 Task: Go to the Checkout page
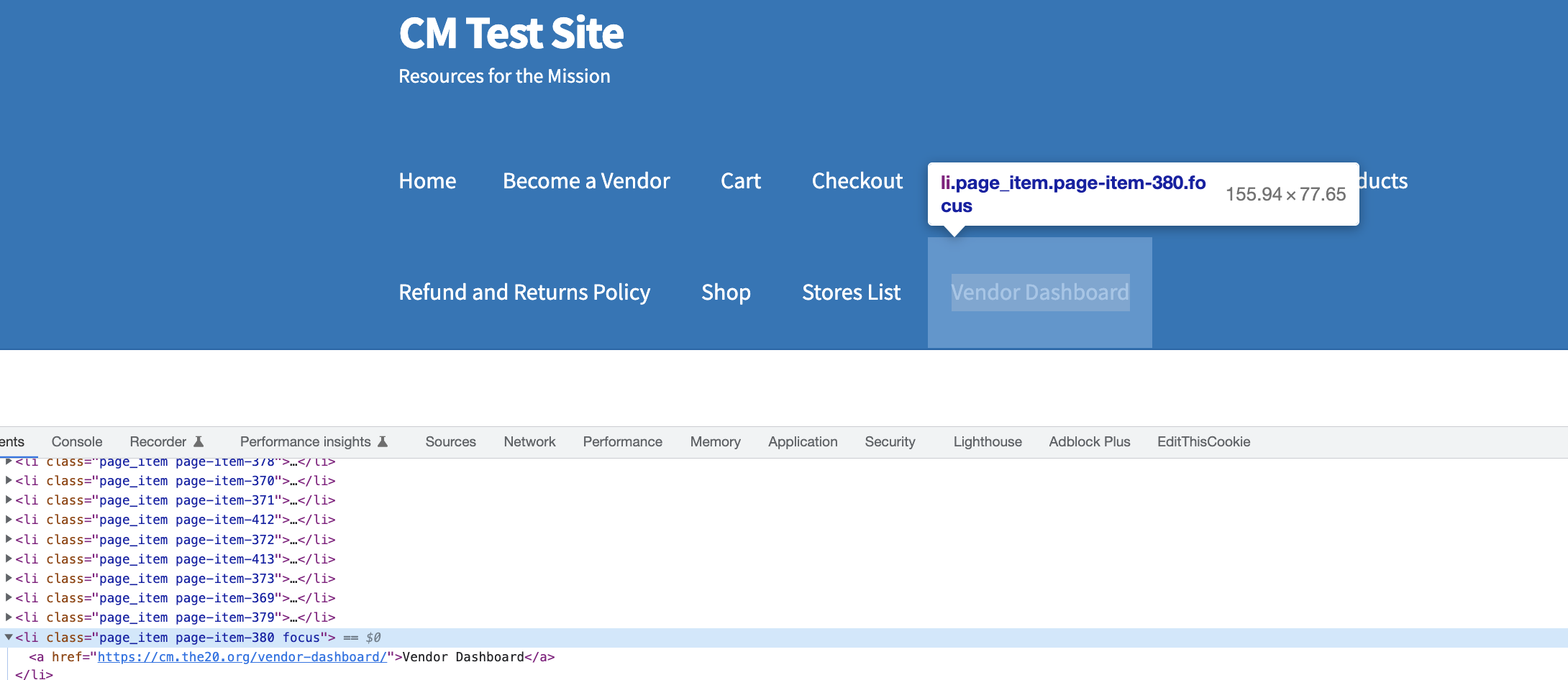(x=857, y=180)
